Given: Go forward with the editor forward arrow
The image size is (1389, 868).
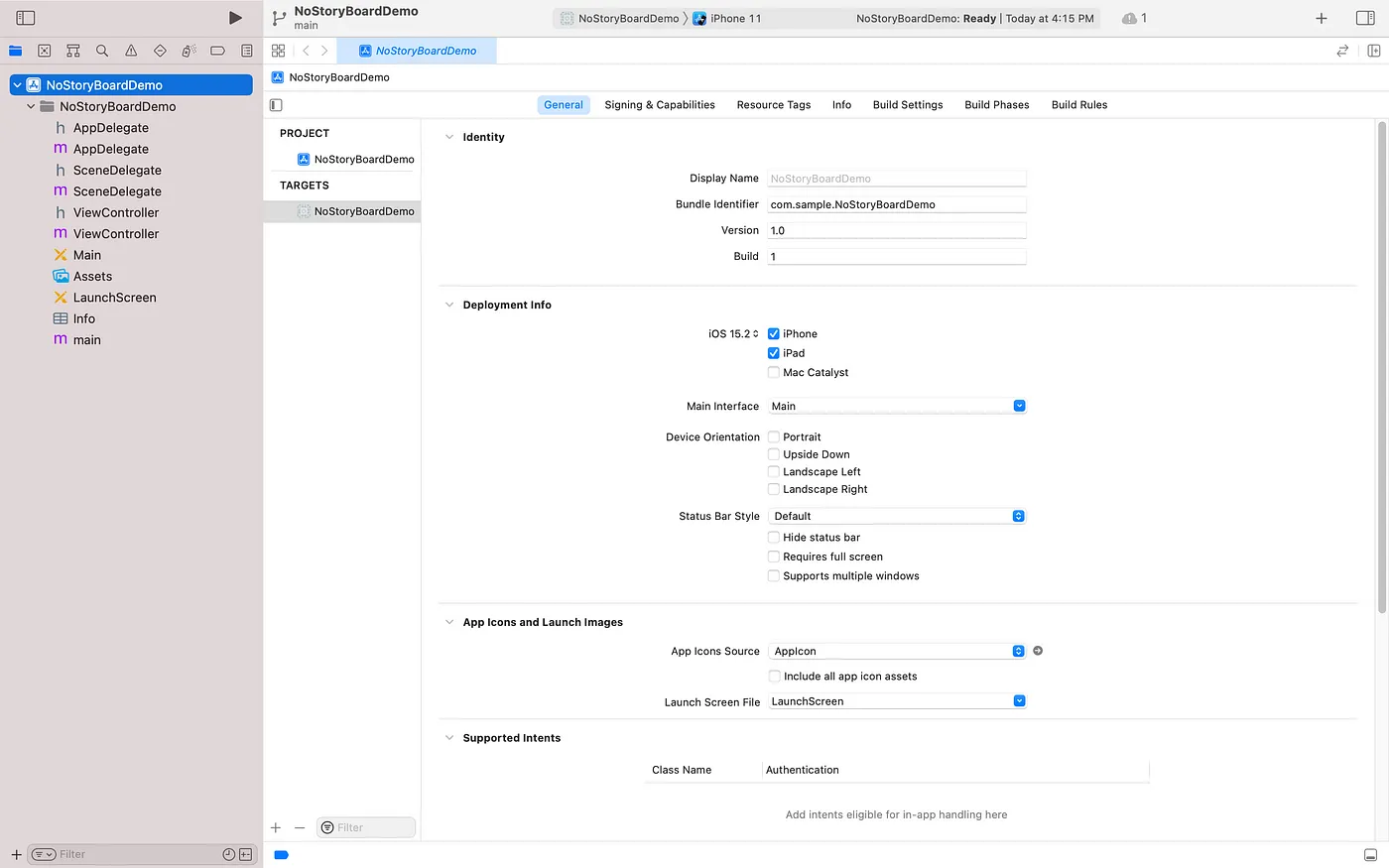Looking at the screenshot, I should 324,51.
